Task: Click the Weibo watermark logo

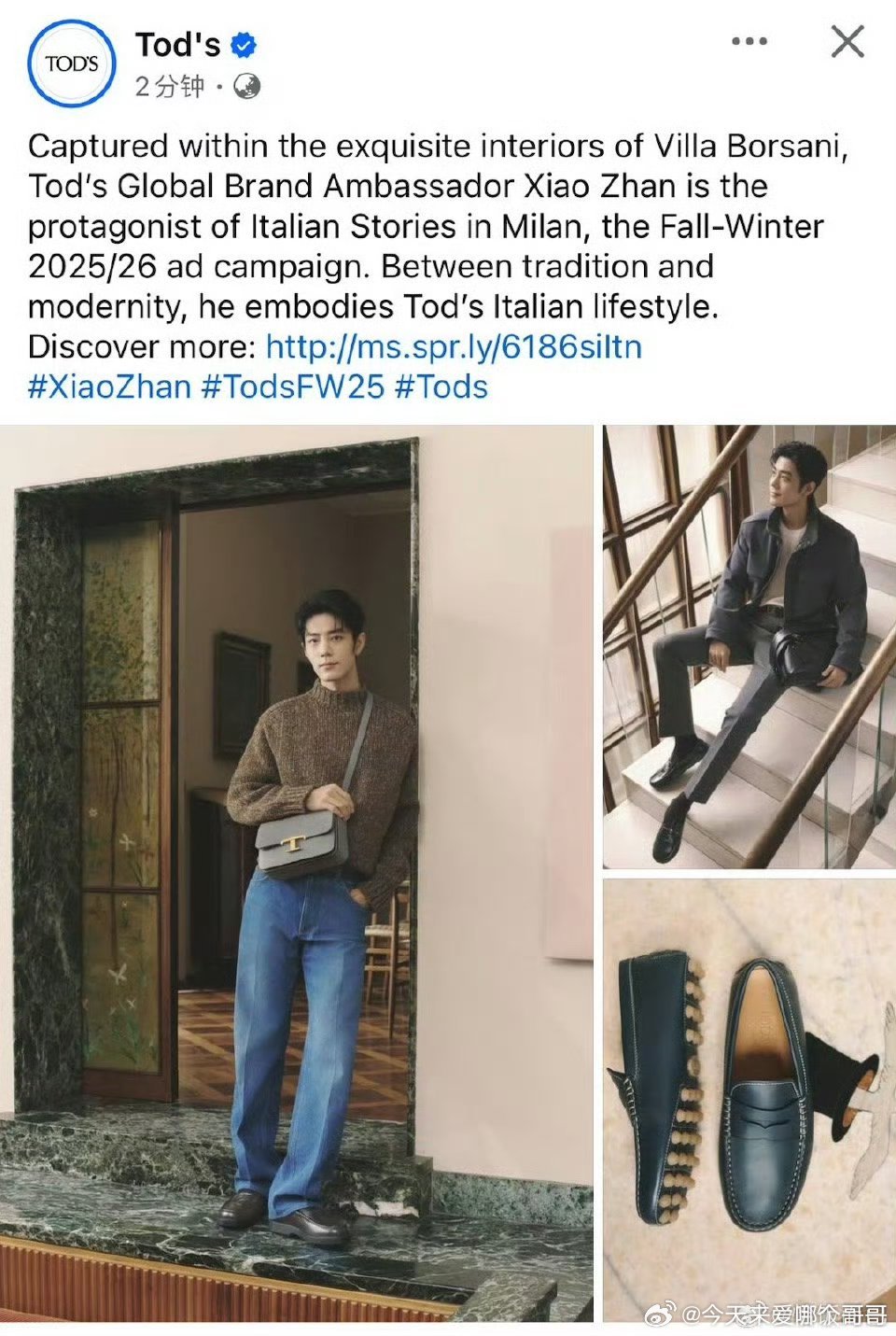Action: click(663, 1315)
